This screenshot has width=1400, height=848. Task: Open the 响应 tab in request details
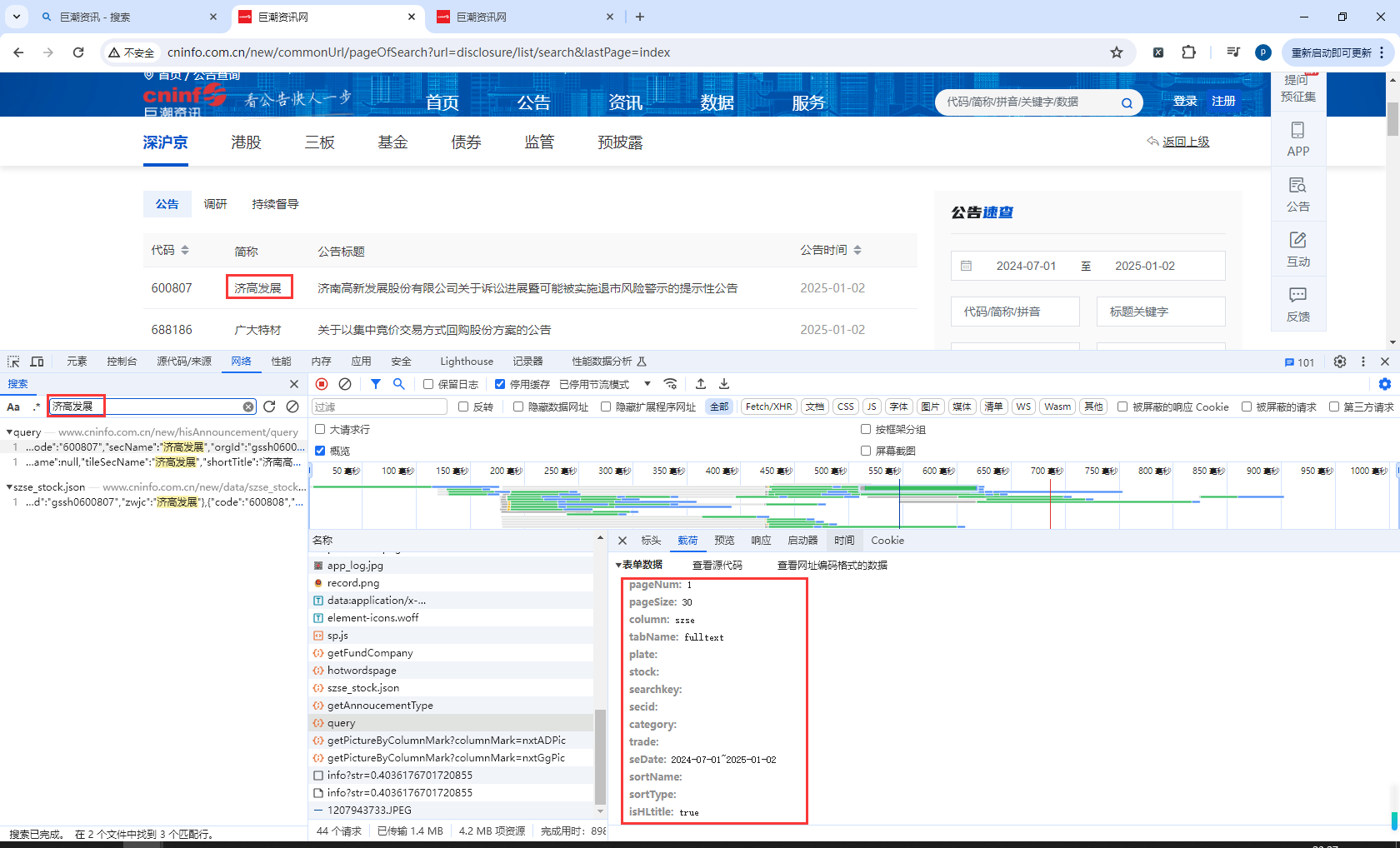tap(761, 541)
